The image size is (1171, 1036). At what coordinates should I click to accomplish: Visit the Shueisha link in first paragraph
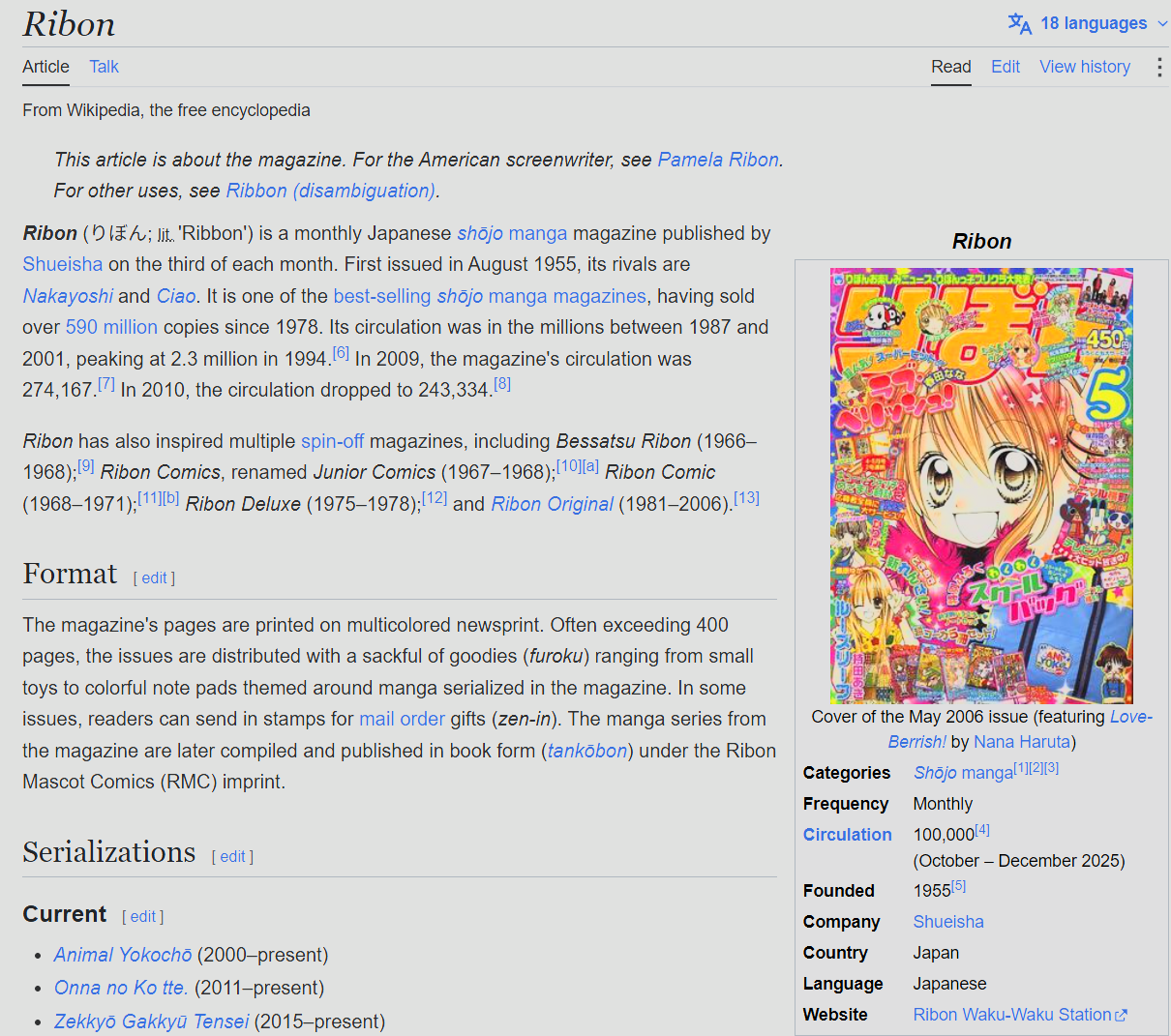click(x=63, y=264)
